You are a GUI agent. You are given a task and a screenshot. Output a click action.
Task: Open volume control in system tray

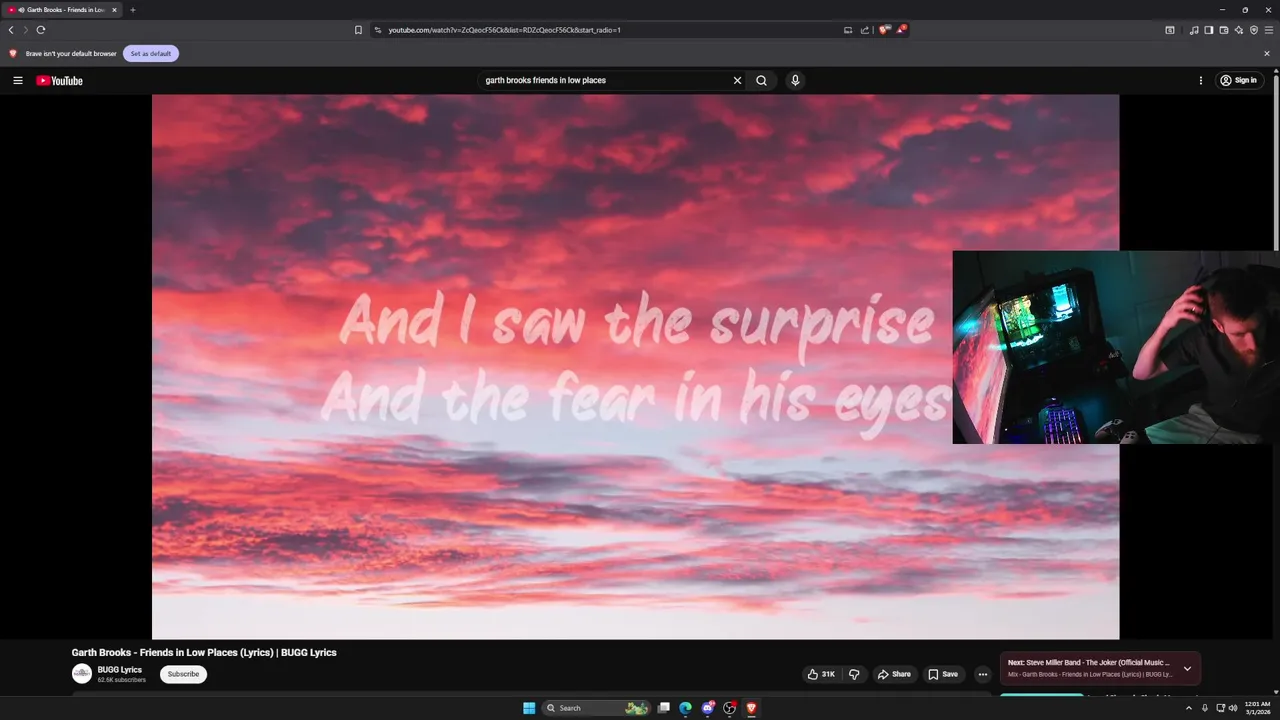[x=1233, y=708]
